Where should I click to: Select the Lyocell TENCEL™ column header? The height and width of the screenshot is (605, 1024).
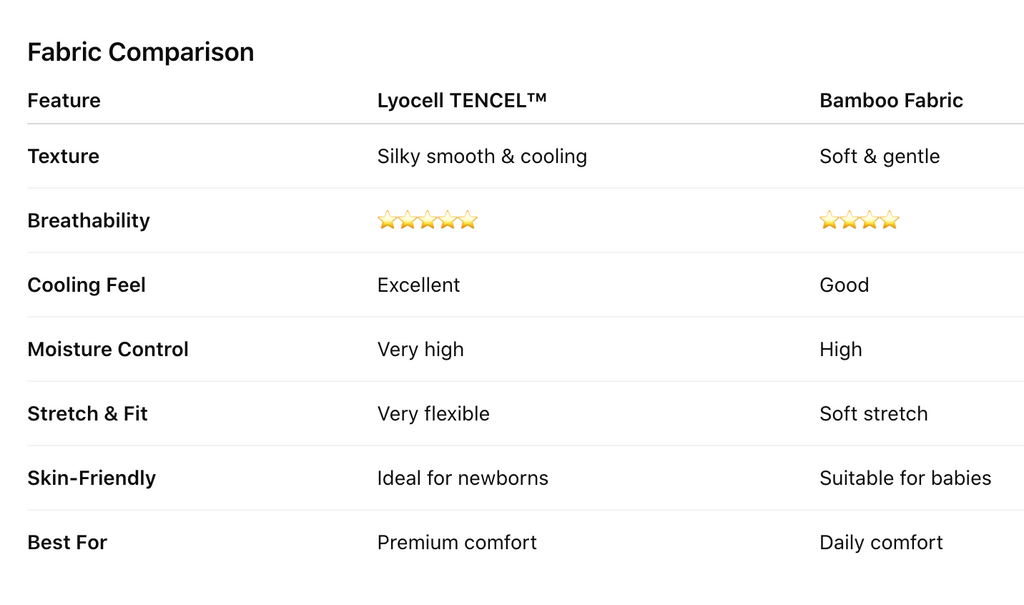tap(462, 100)
